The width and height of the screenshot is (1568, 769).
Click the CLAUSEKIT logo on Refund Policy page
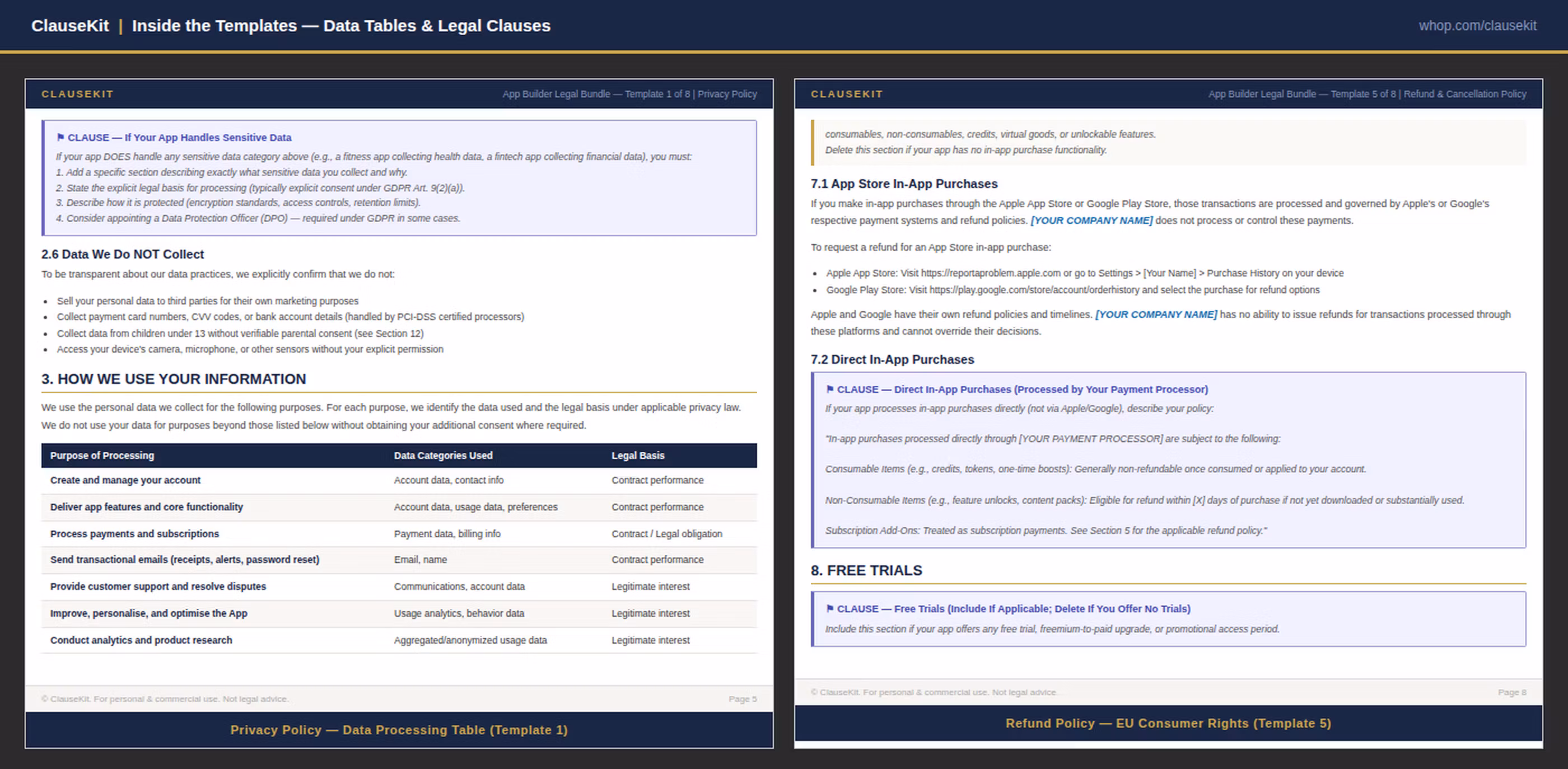(846, 94)
